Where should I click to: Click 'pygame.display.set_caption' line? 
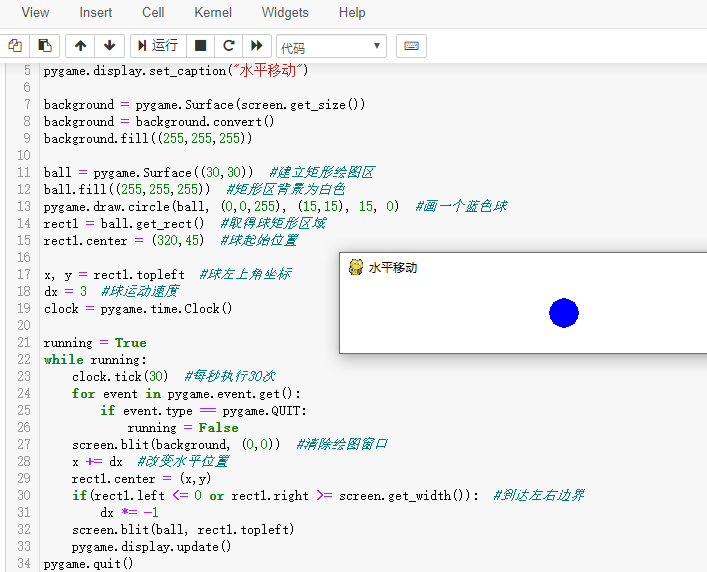point(176,70)
